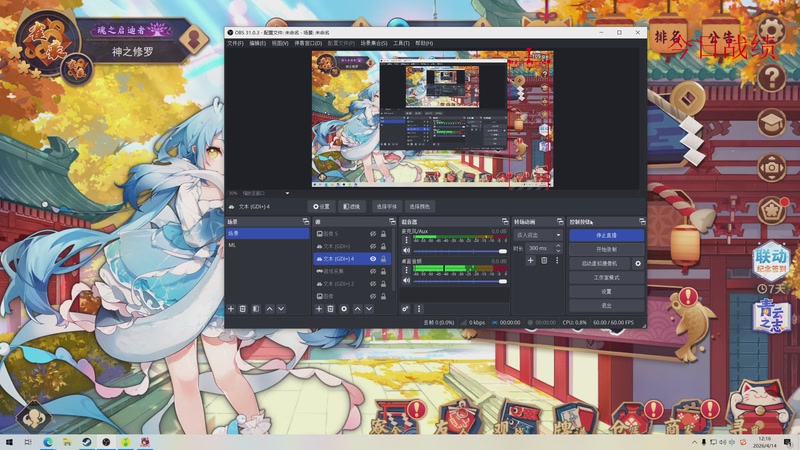The height and width of the screenshot is (450, 800).
Task: Remove the selected source with the trash icon
Action: (331, 309)
